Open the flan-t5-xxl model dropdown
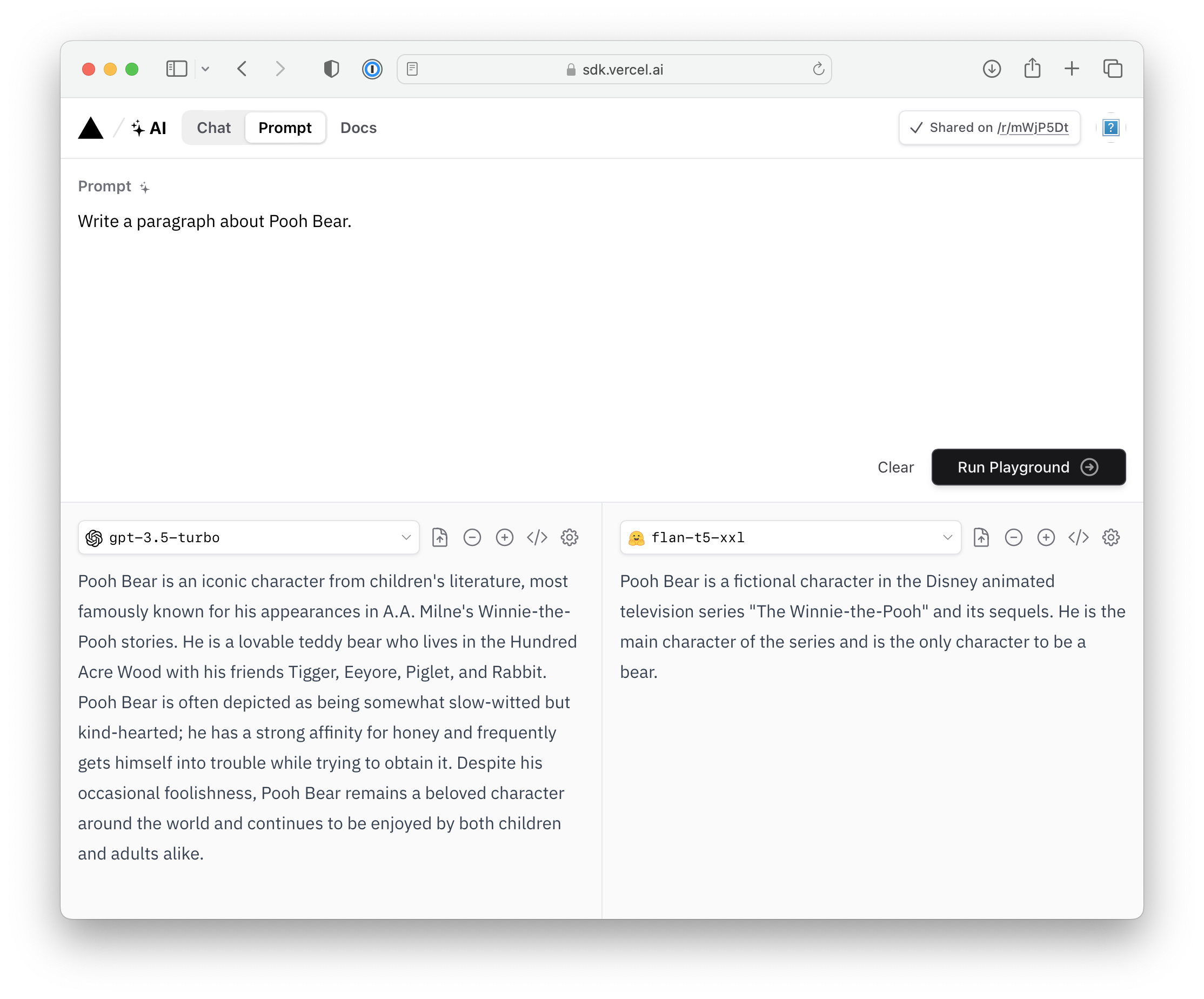This screenshot has width=1204, height=999. coord(790,537)
